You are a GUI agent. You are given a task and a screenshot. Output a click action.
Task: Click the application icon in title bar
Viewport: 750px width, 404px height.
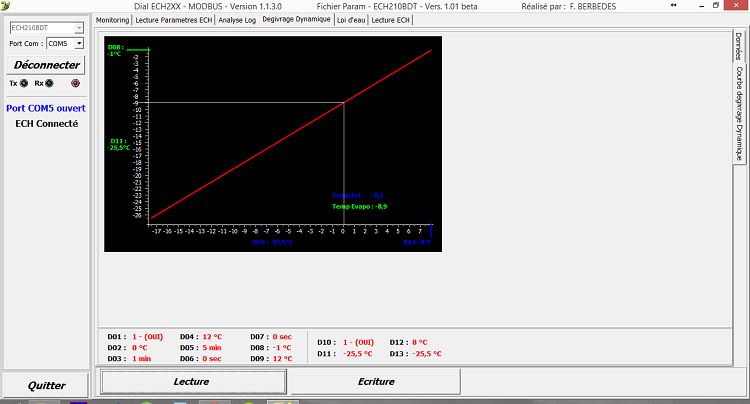(6, 6)
